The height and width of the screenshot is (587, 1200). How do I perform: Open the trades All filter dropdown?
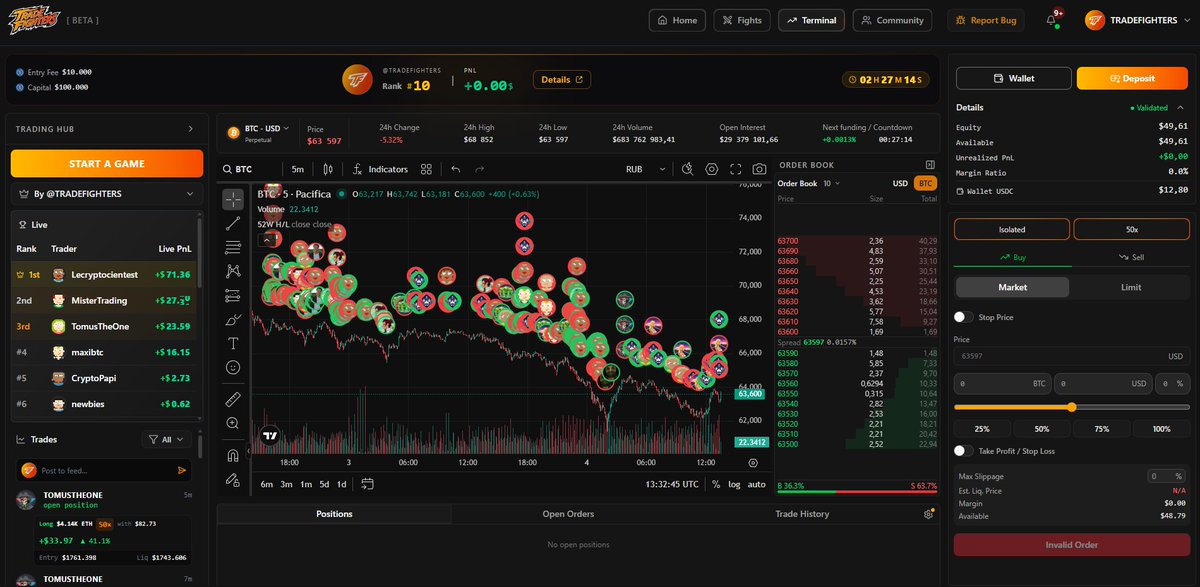(166, 439)
